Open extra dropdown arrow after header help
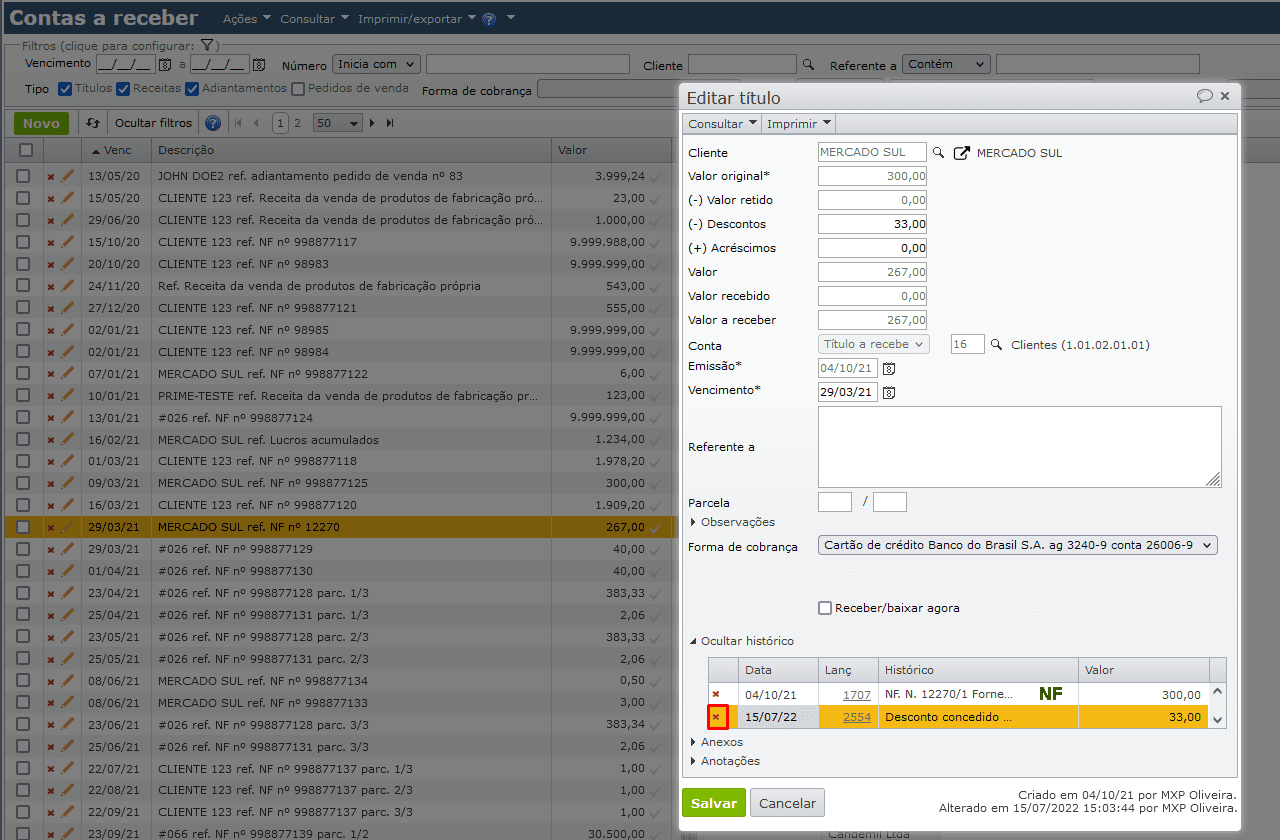 tap(511, 18)
